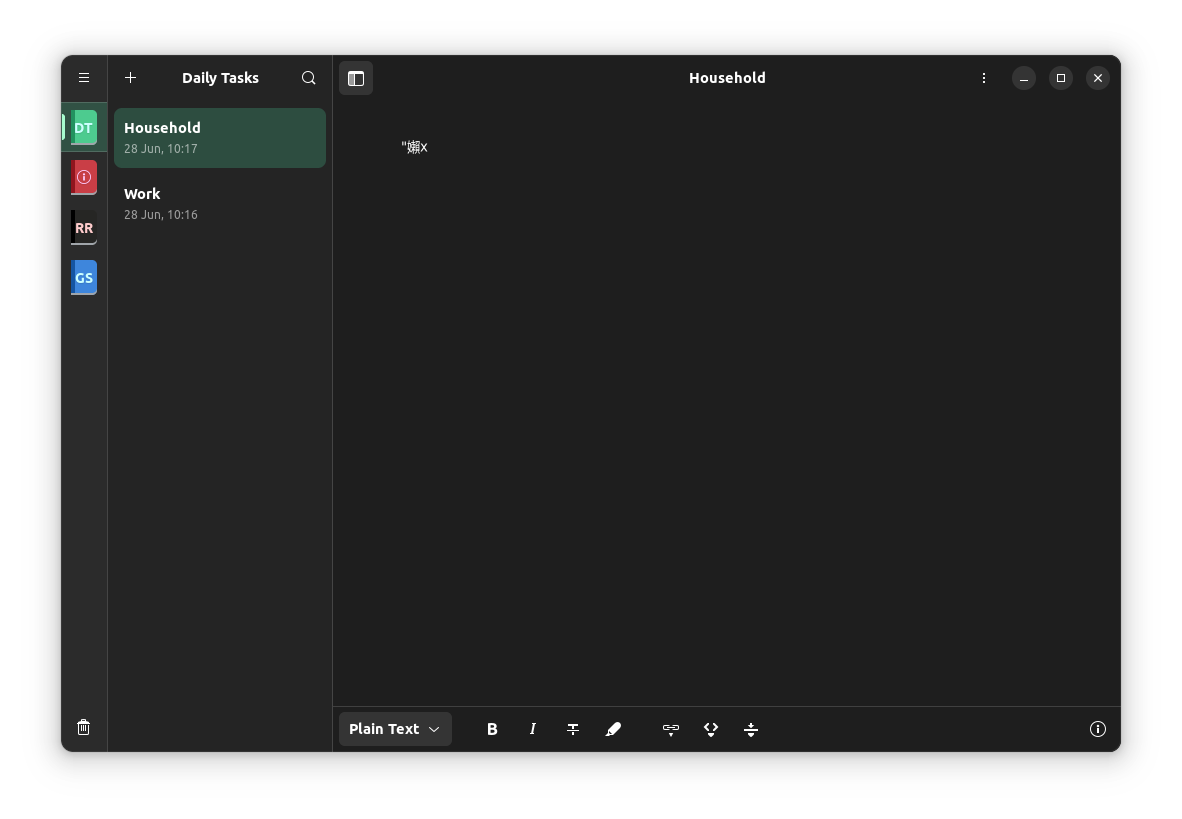Insert a link in the note
The width and height of the screenshot is (1182, 819).
tap(670, 729)
